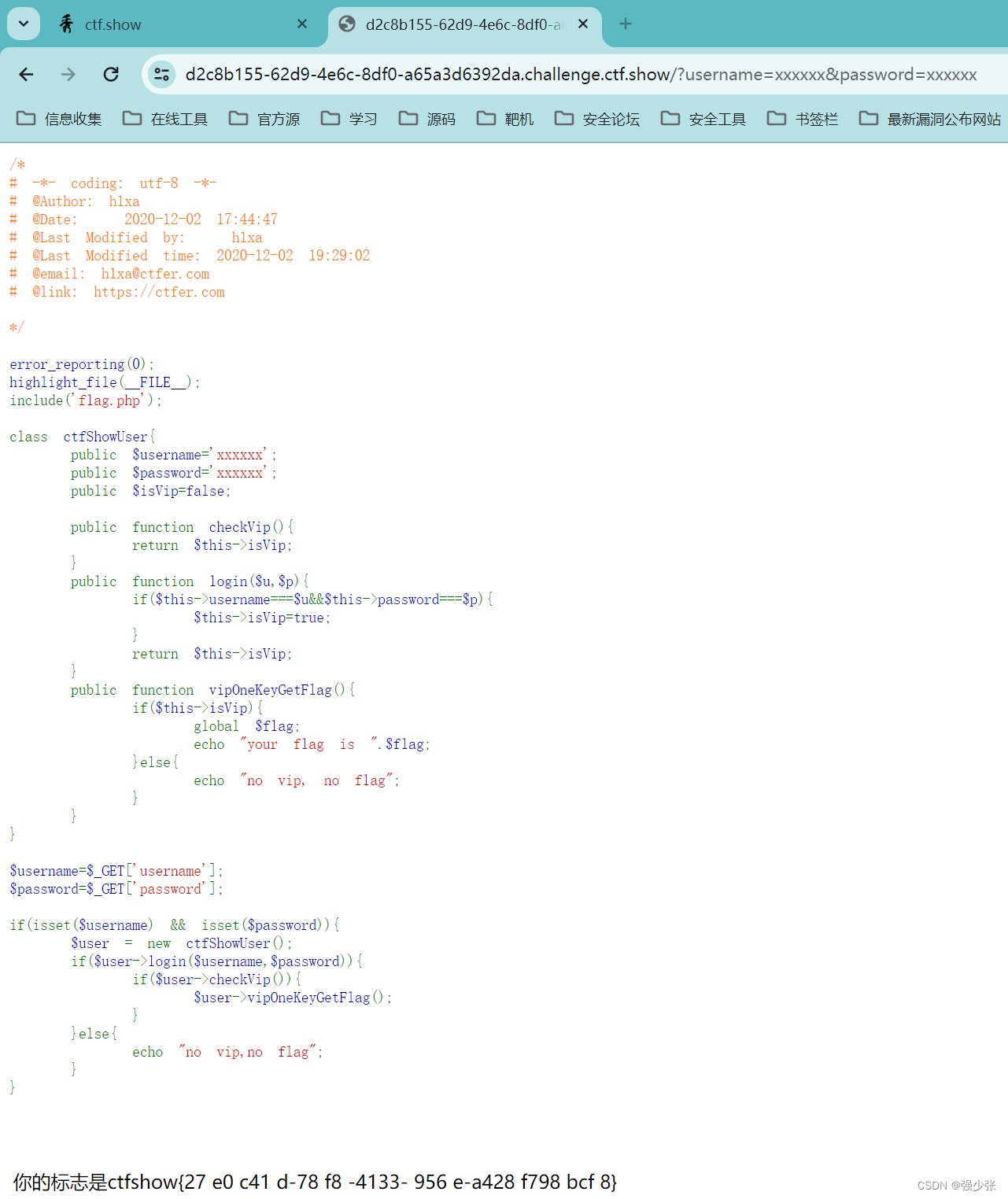
Task: Click the $username='xxxxxx' property line
Action: [x=173, y=455]
